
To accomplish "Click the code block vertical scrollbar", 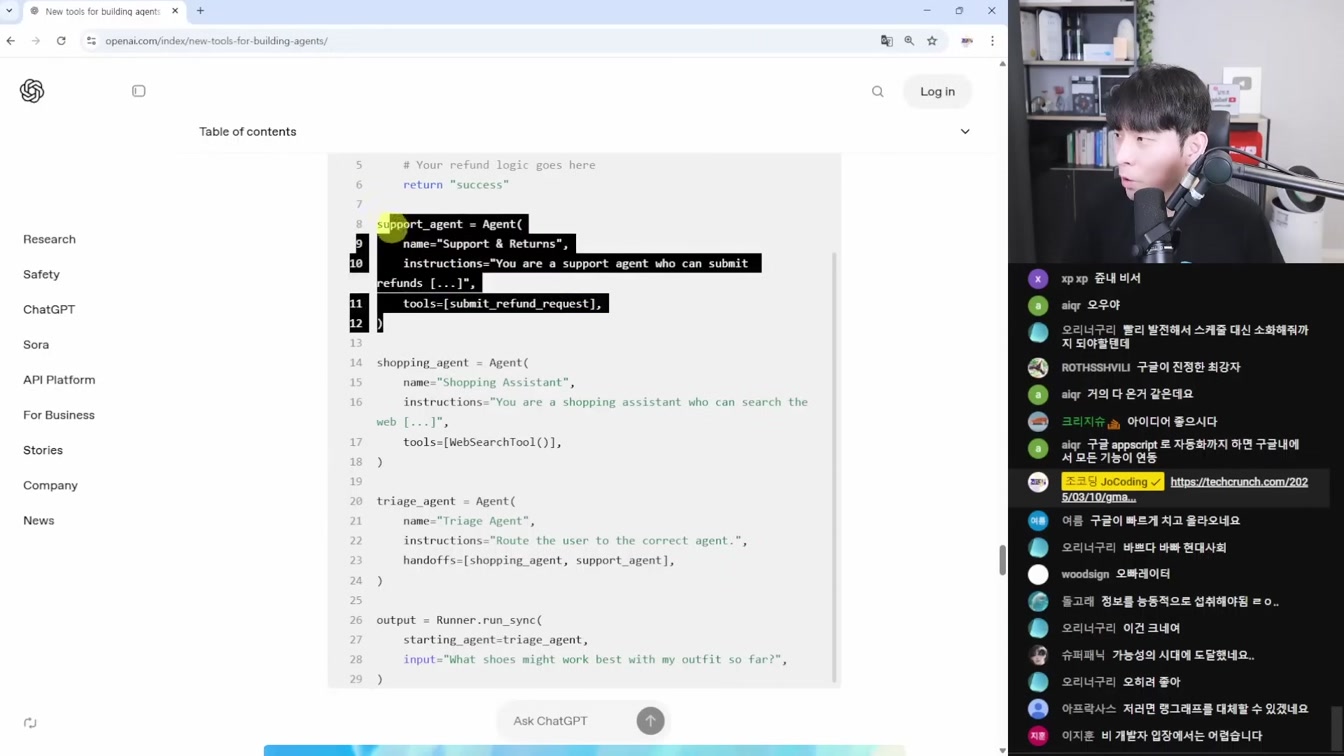I will (834, 467).
